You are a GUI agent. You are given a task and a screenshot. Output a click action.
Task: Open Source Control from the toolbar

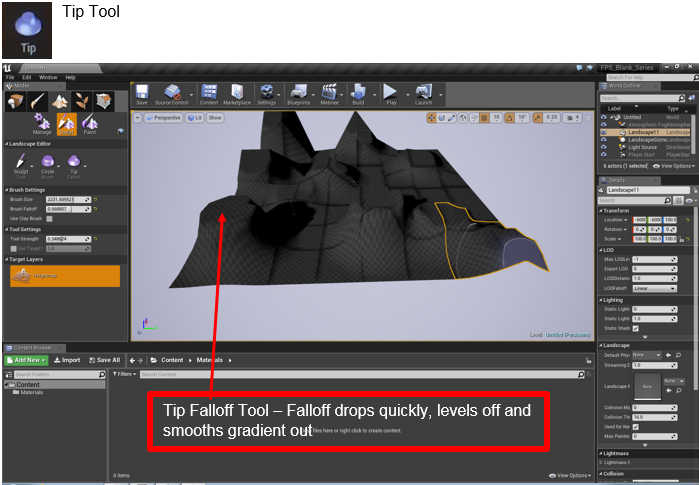(172, 95)
